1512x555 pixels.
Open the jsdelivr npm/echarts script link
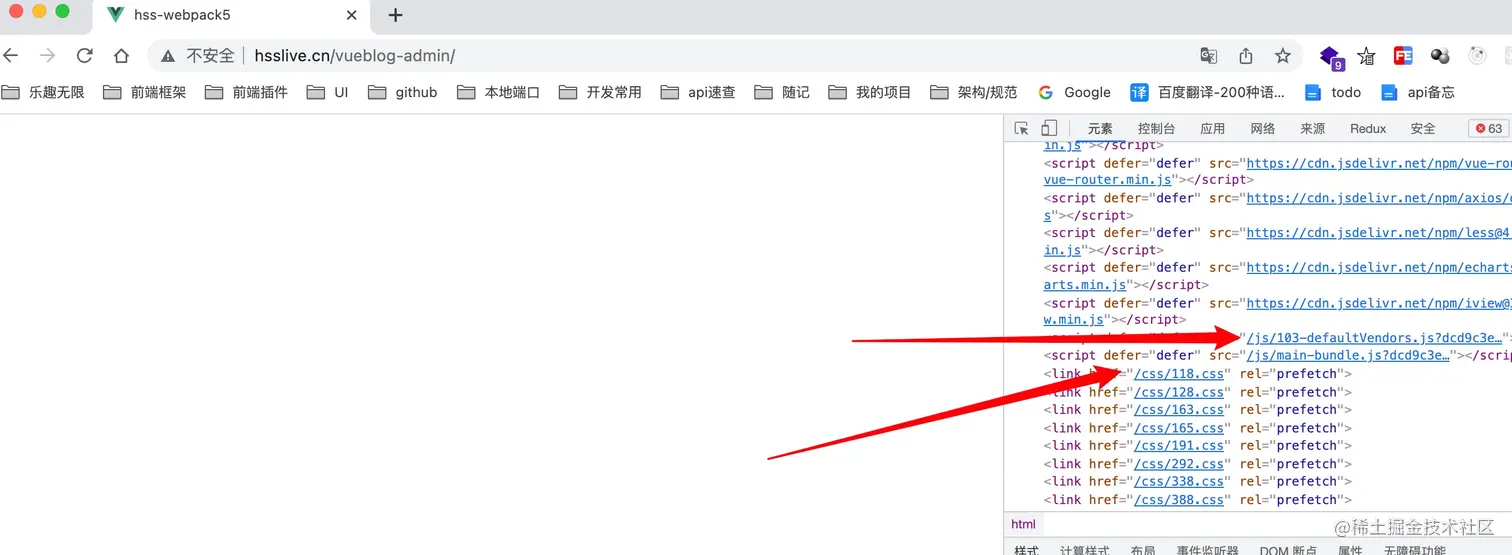coord(1379,268)
